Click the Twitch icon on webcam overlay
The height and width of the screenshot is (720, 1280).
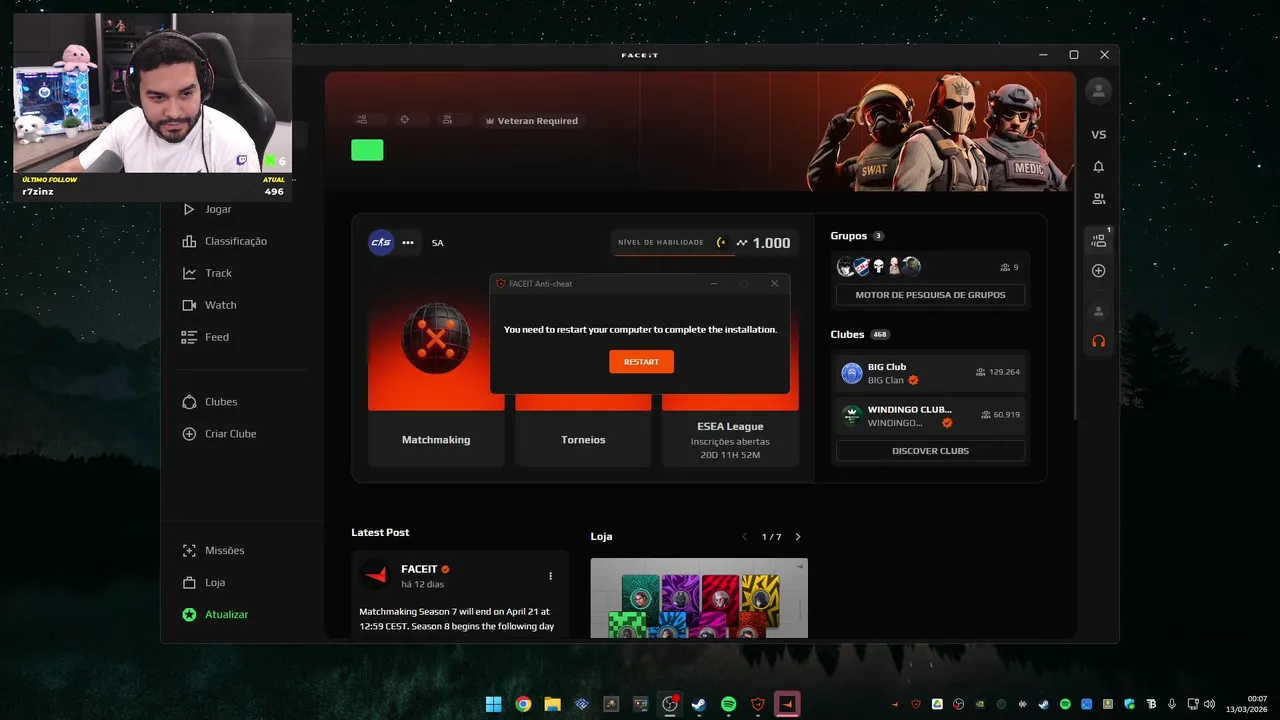point(243,160)
